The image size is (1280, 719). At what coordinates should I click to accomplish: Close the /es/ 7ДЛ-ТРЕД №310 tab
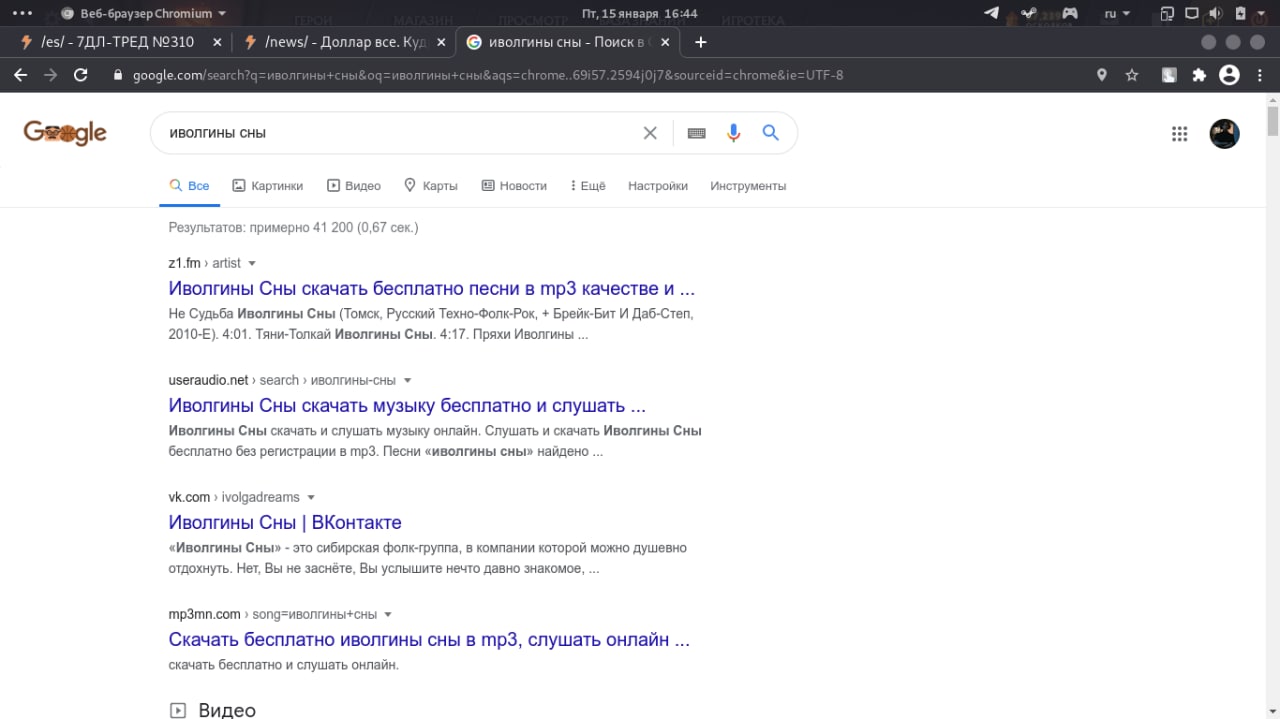216,42
